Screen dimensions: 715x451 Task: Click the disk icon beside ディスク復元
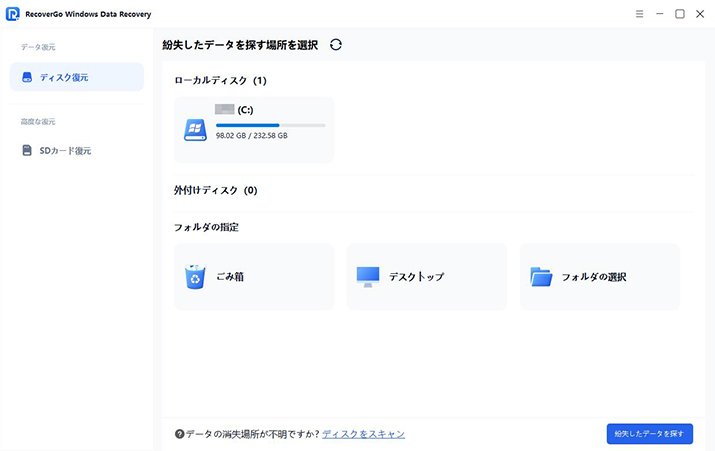(27, 77)
